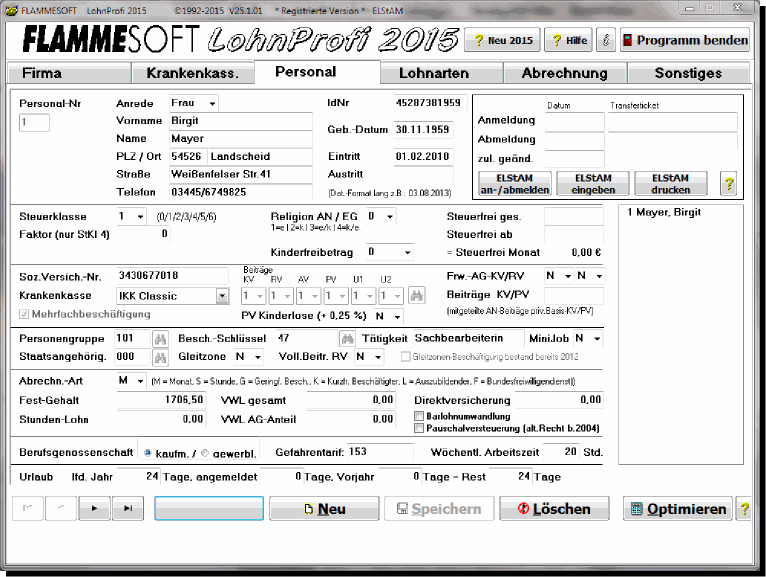Viewport: 766px width, 577px height.
Task: Select kaufm. Berufsgenossenschaft radio button
Action: tap(148, 453)
